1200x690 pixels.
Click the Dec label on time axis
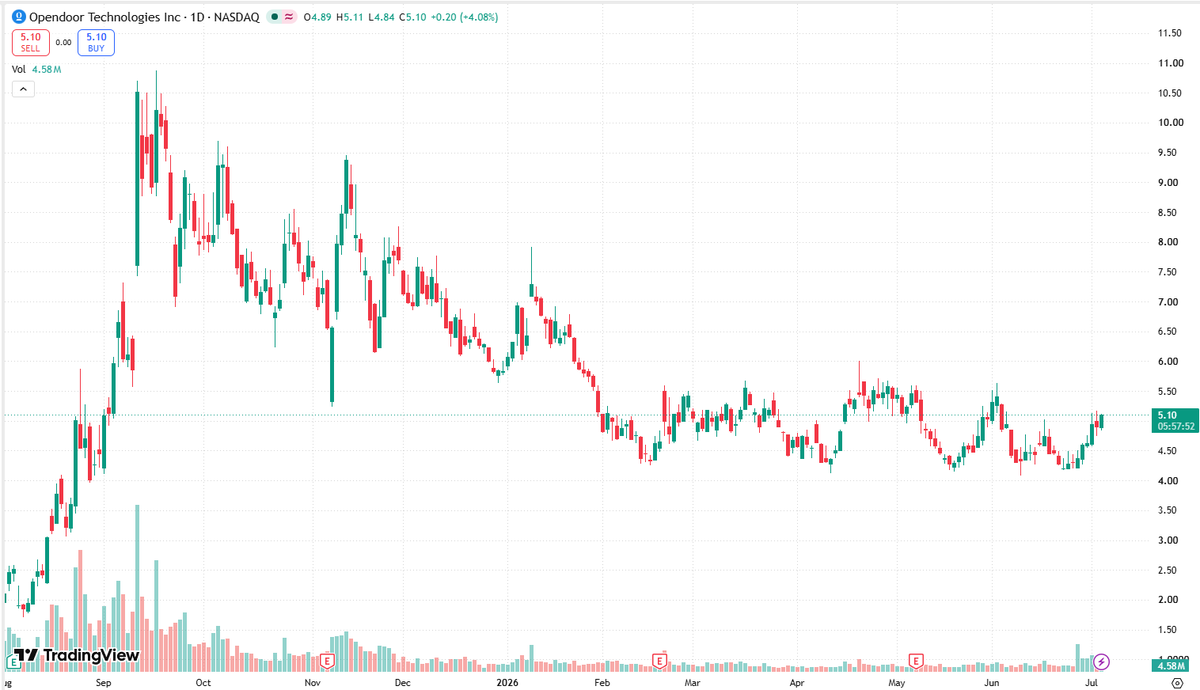click(402, 682)
